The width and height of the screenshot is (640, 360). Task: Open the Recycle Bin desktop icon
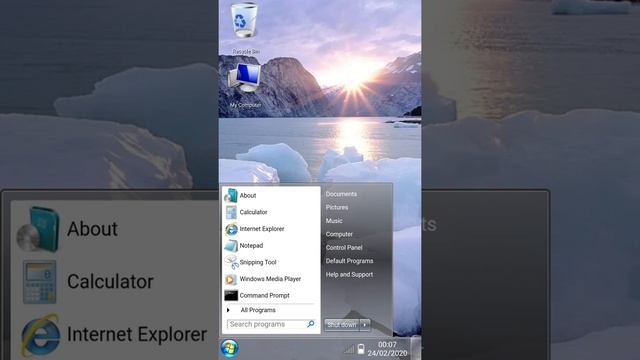244,28
